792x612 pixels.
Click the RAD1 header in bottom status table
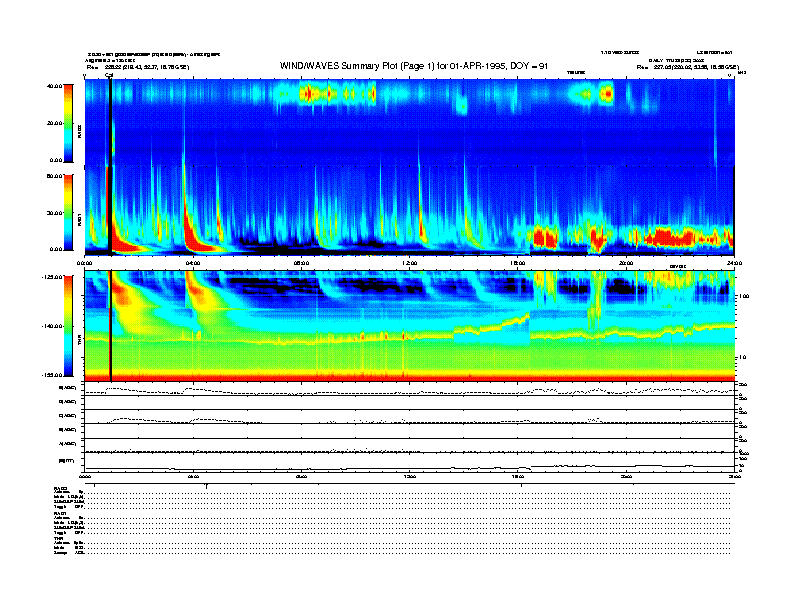pyautogui.click(x=60, y=514)
